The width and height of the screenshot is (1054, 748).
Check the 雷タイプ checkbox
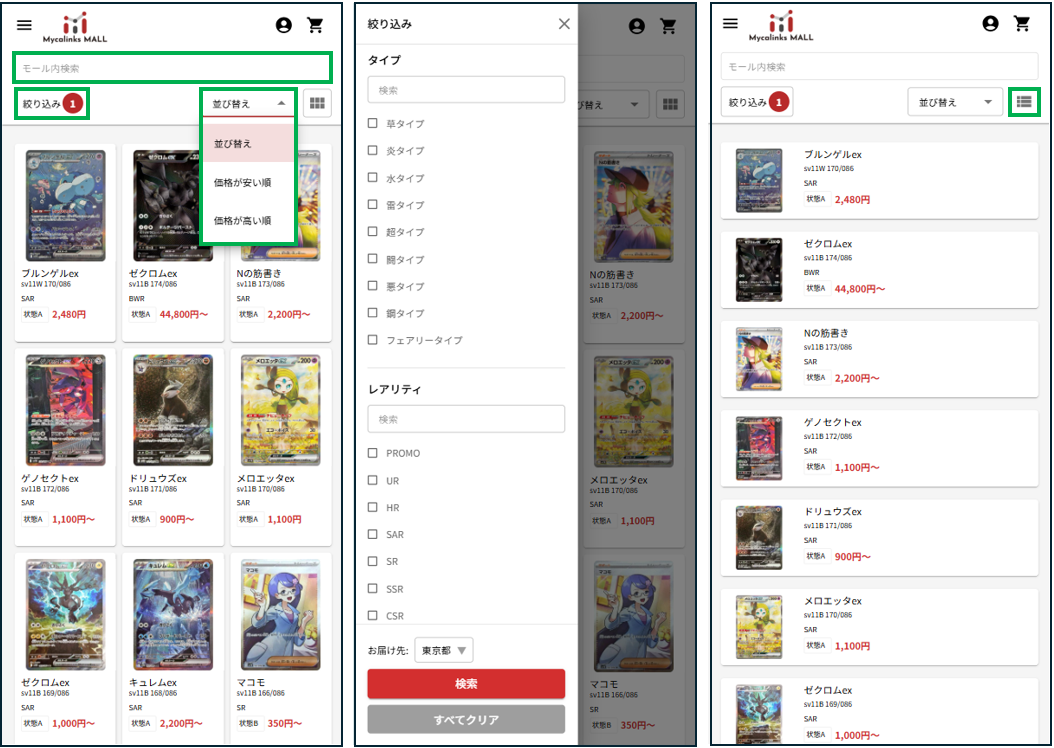point(372,204)
